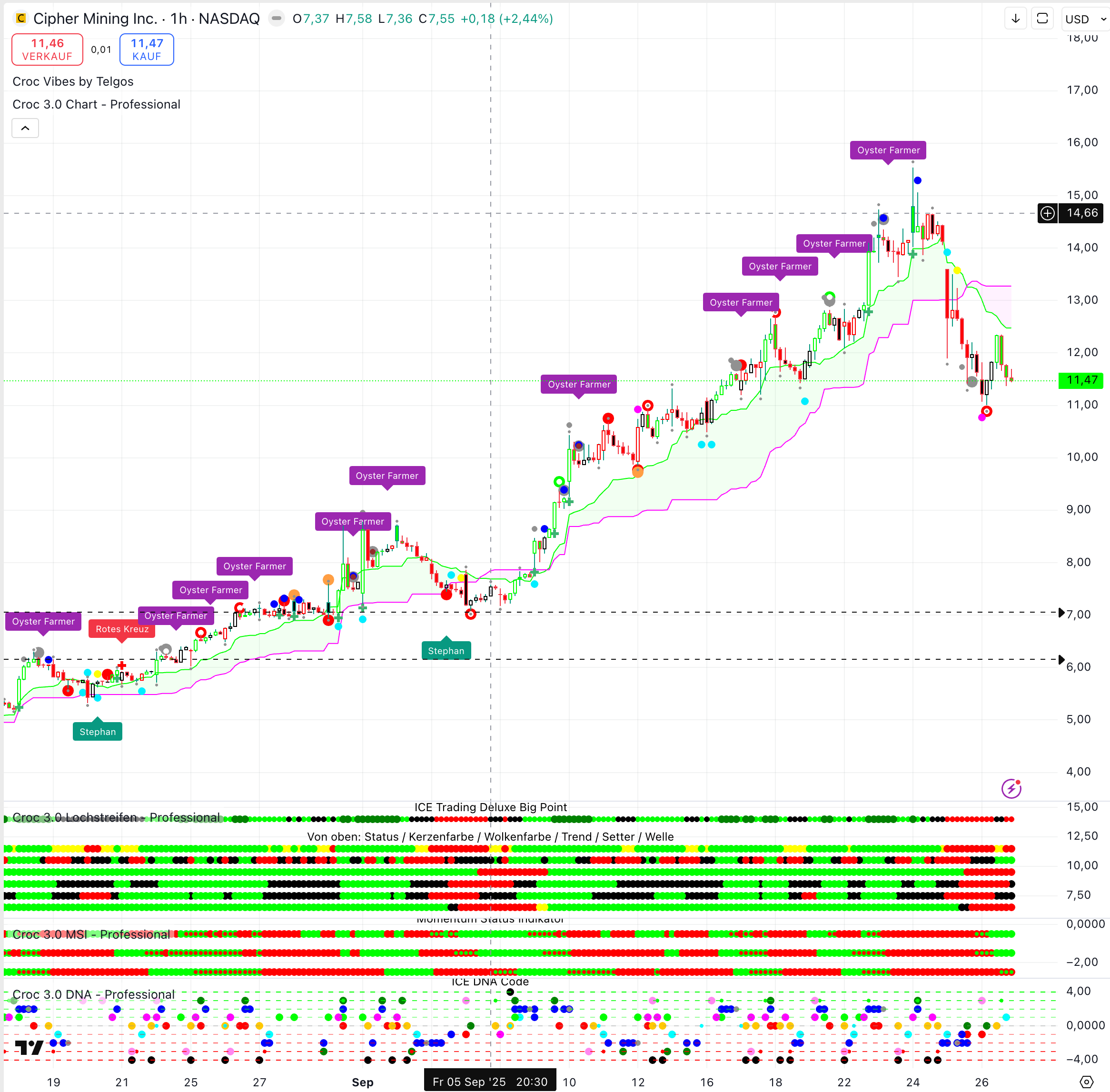Click the blue KAUF 11,47 button
Screen dimensions: 1110x1092
(147, 50)
